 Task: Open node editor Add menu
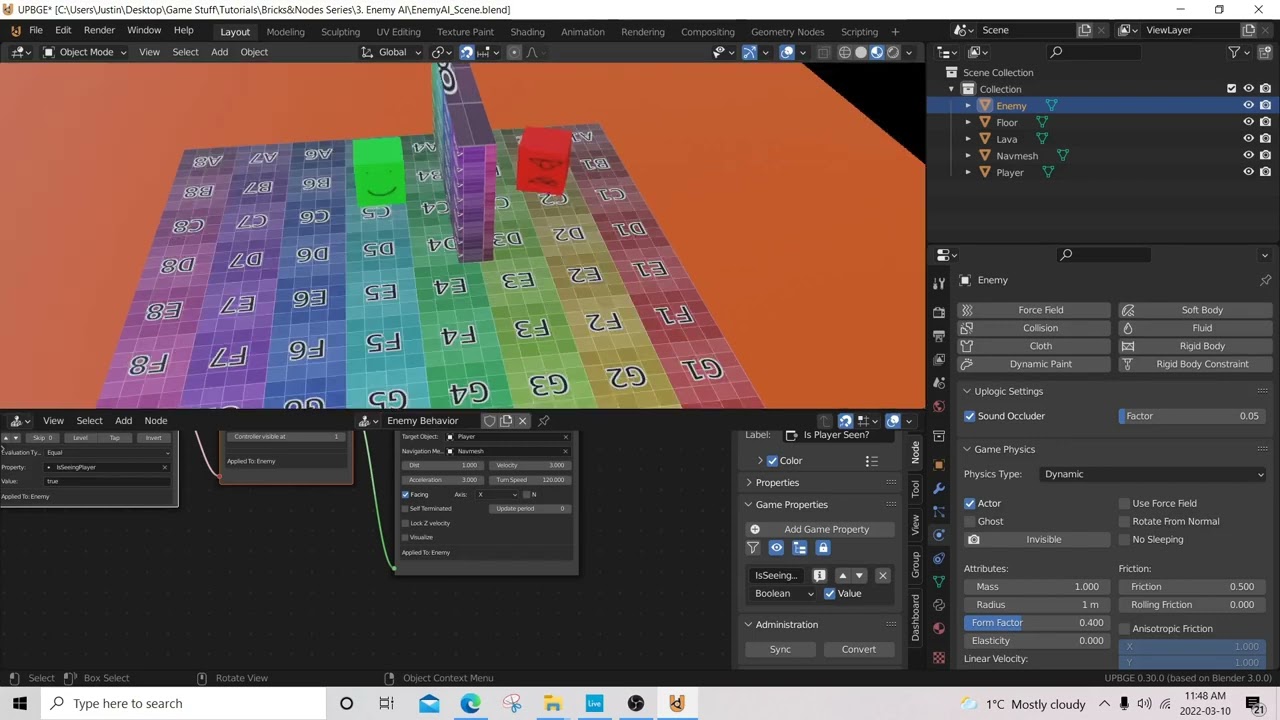[123, 421]
